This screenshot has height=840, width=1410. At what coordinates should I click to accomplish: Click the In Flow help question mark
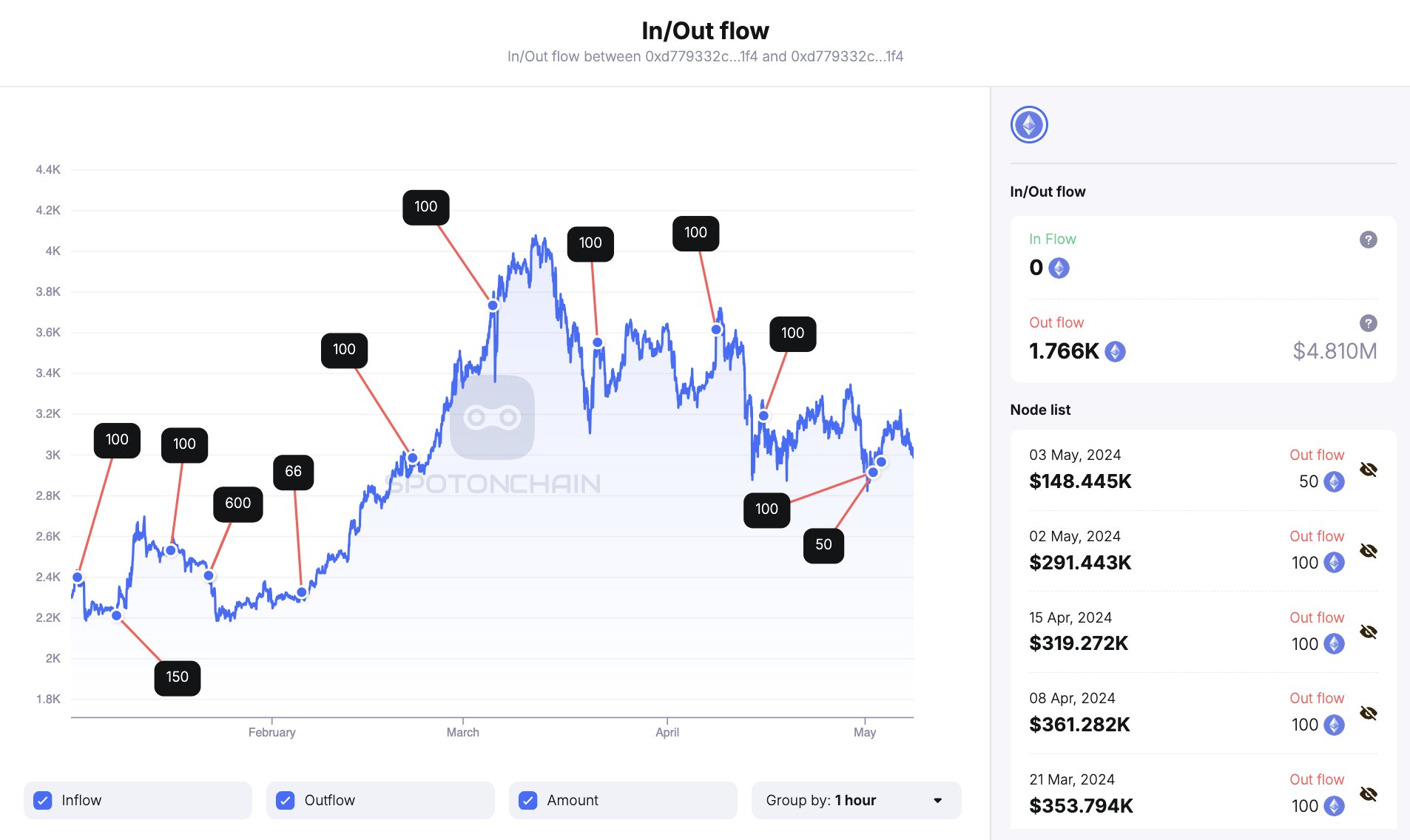point(1368,240)
